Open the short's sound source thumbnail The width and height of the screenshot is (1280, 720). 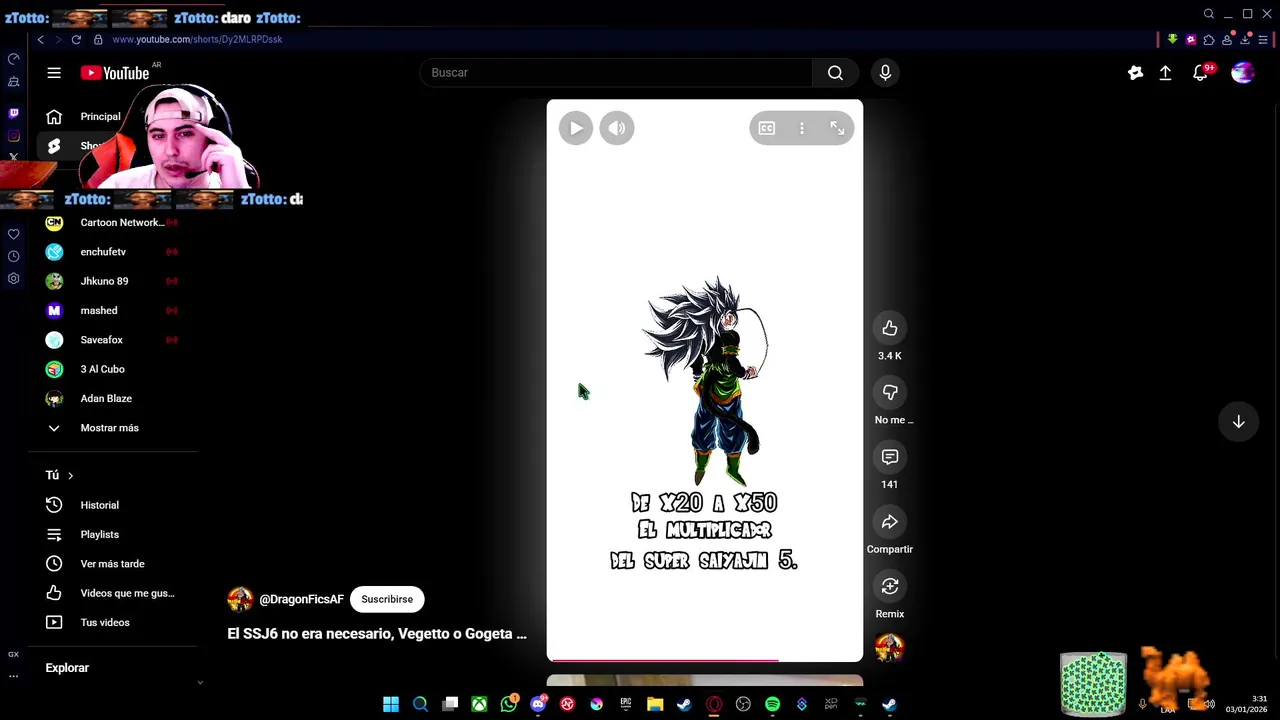click(x=890, y=648)
